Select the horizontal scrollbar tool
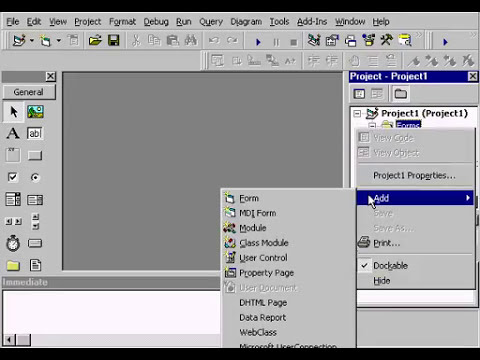The width and height of the screenshot is (480, 360). [x=13, y=221]
